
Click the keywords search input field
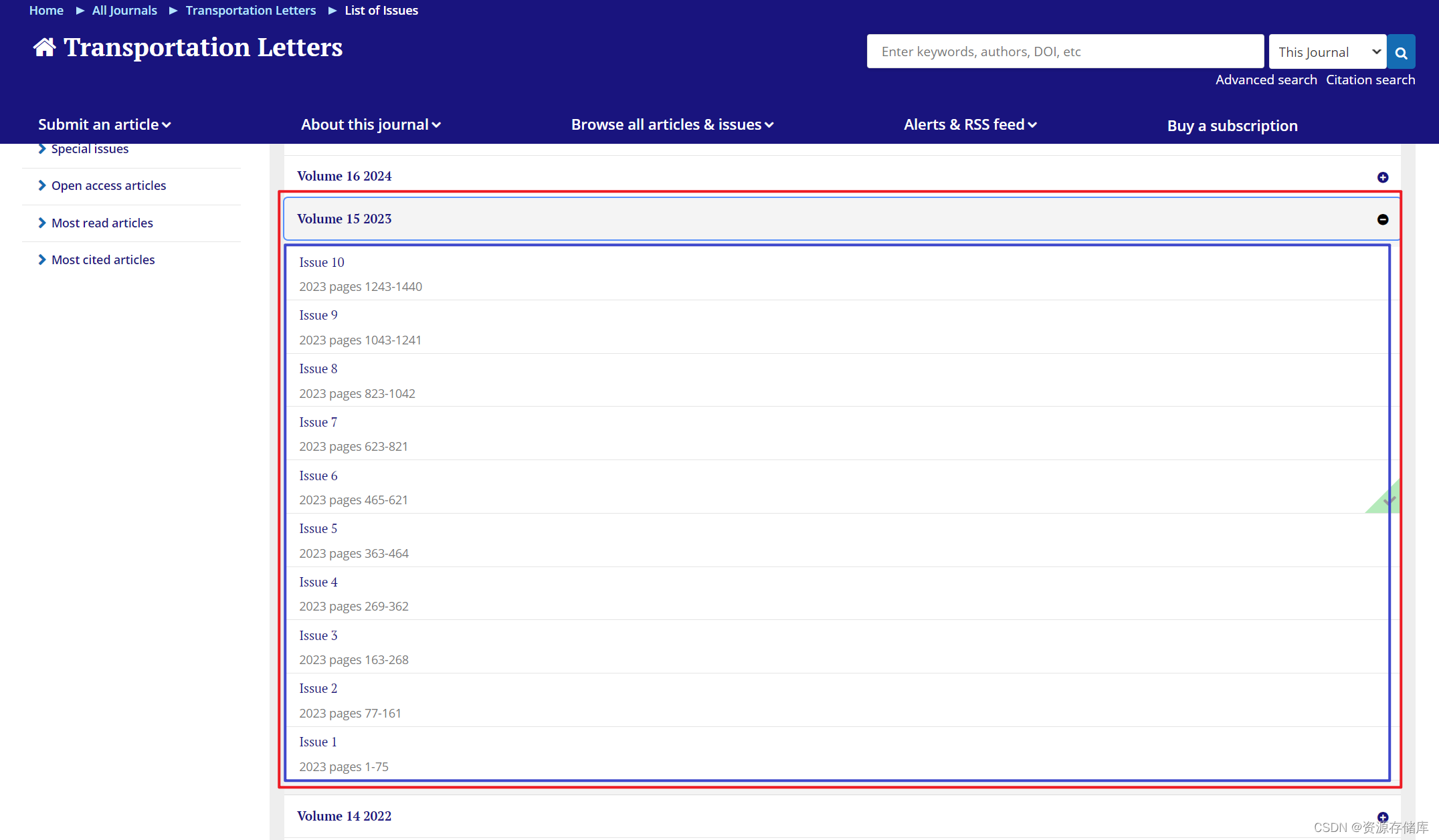point(1065,51)
